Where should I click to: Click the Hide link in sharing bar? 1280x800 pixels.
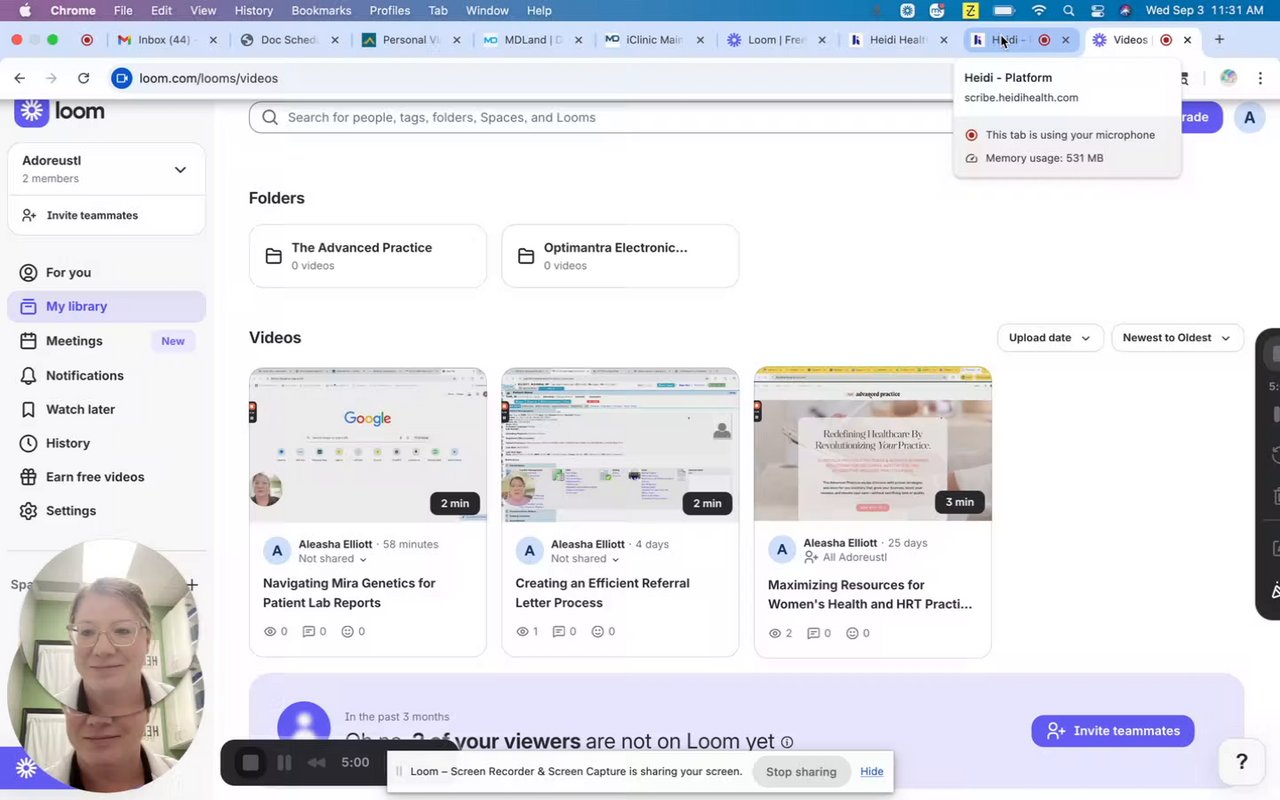872,772
